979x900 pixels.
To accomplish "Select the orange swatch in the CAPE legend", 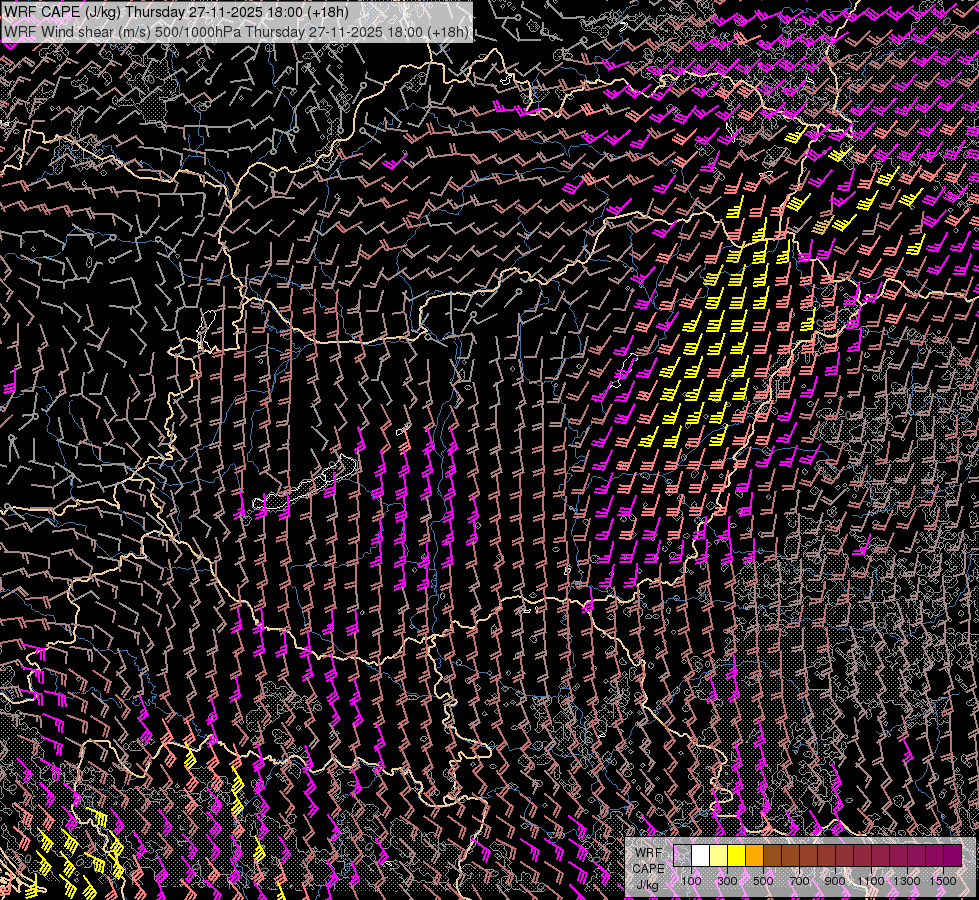I will tap(754, 855).
